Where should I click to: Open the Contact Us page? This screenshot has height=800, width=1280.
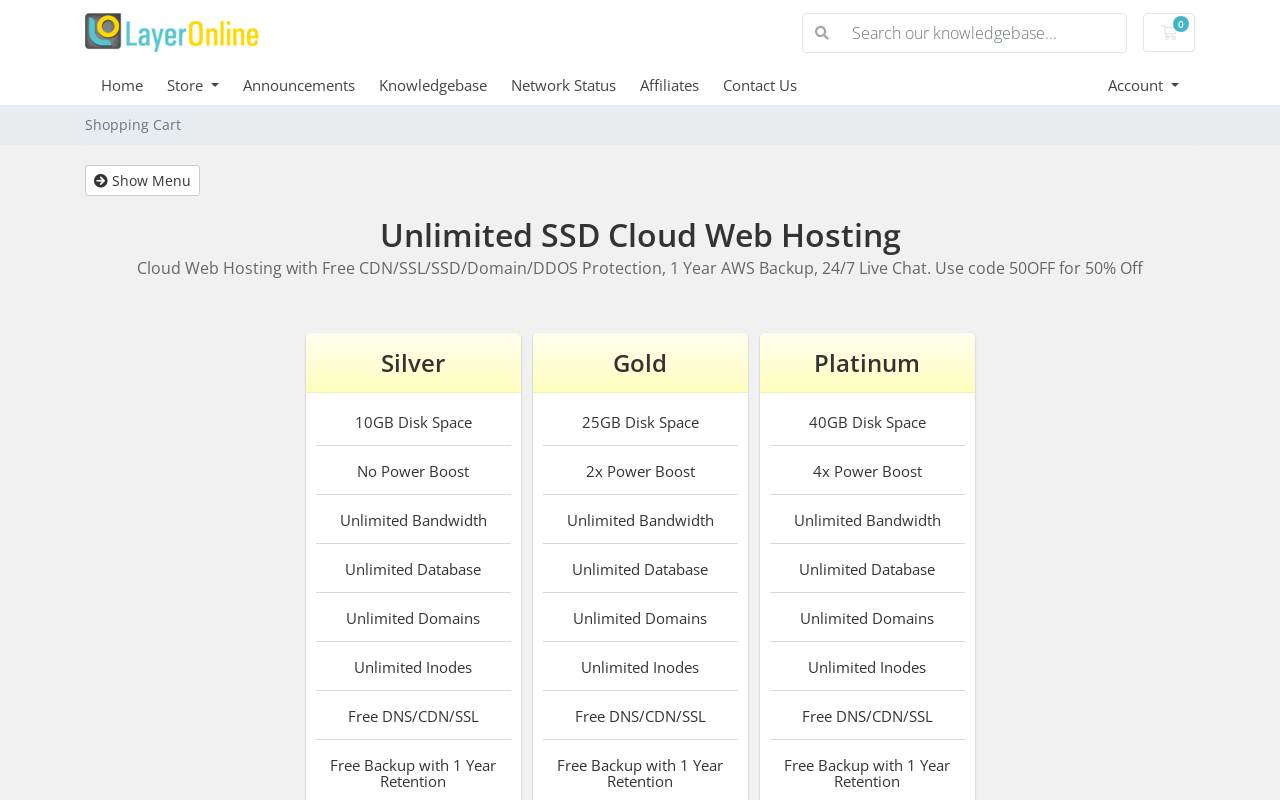point(760,85)
